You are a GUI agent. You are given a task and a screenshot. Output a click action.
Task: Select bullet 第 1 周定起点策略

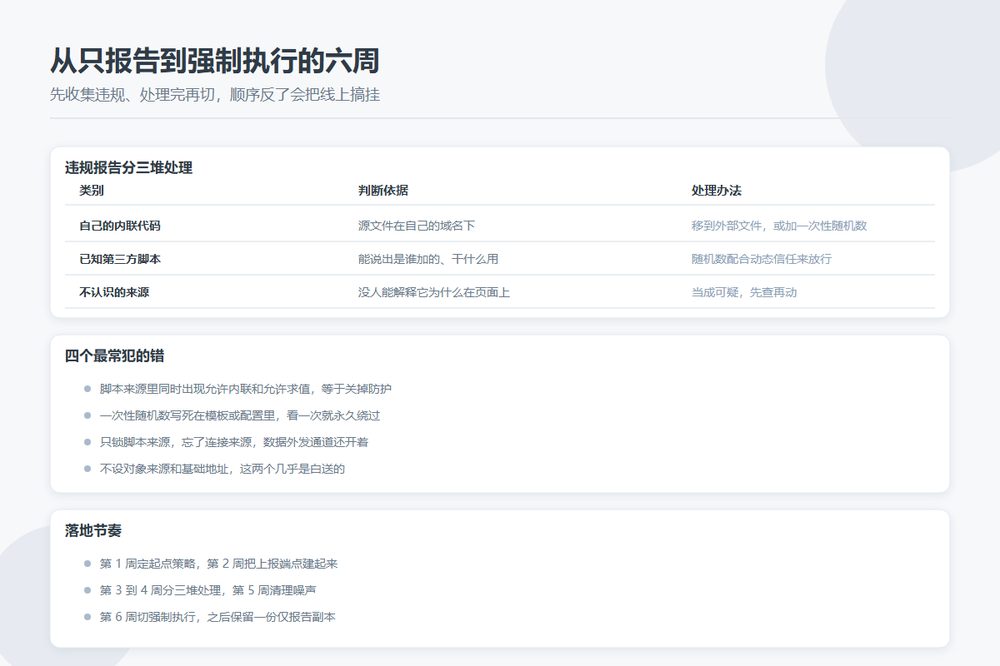coord(219,563)
